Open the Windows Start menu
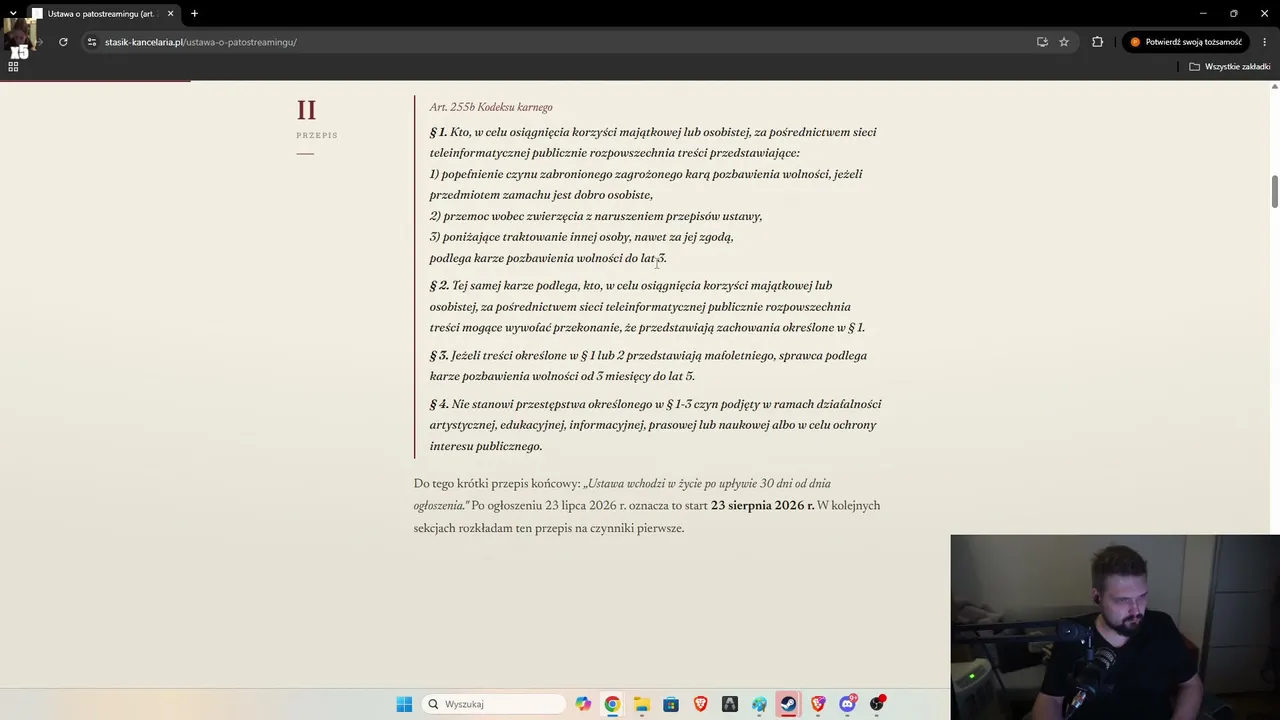 (x=404, y=704)
